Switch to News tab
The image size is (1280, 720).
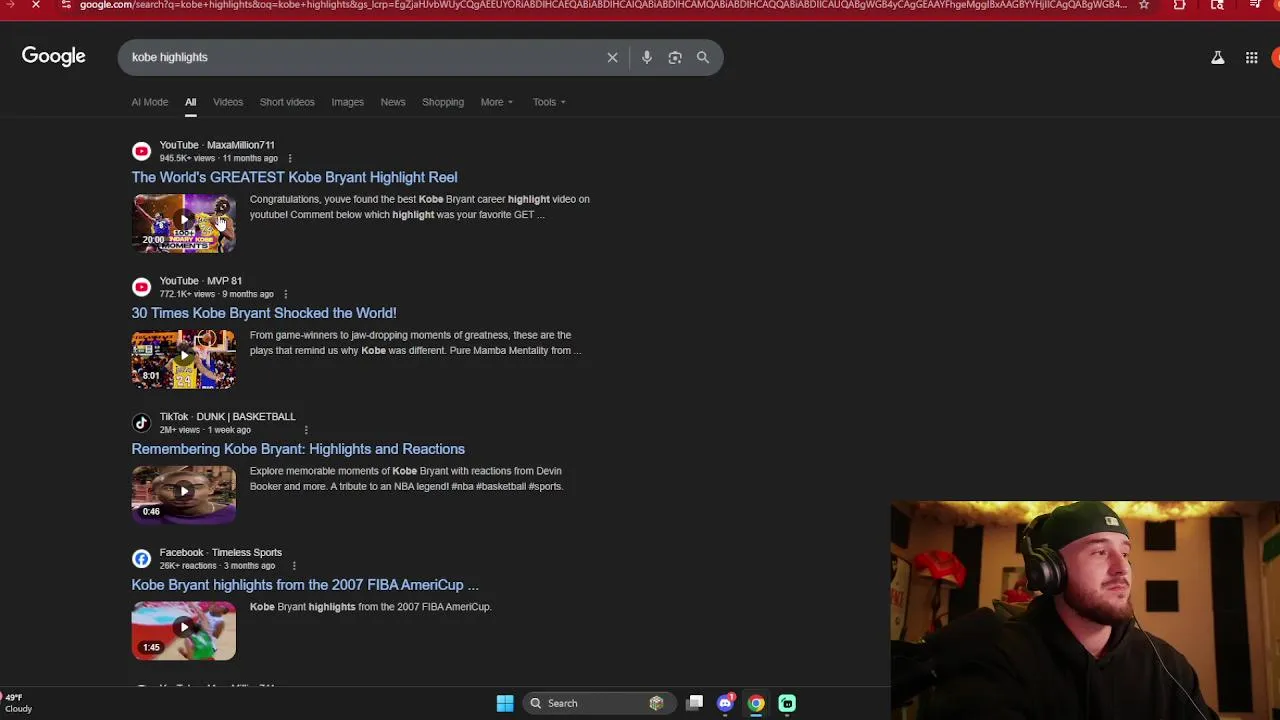pyautogui.click(x=393, y=102)
